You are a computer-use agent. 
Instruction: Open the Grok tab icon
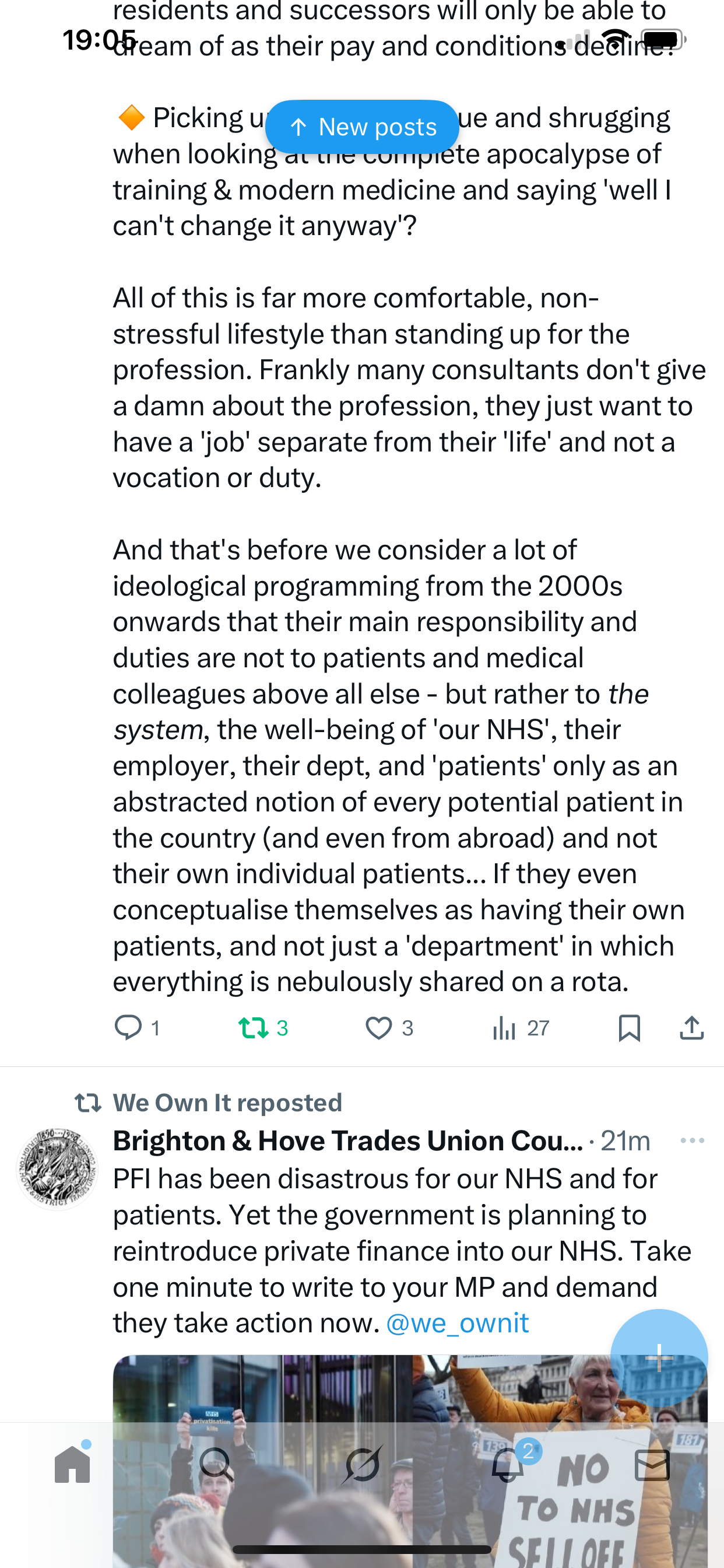(x=362, y=1465)
